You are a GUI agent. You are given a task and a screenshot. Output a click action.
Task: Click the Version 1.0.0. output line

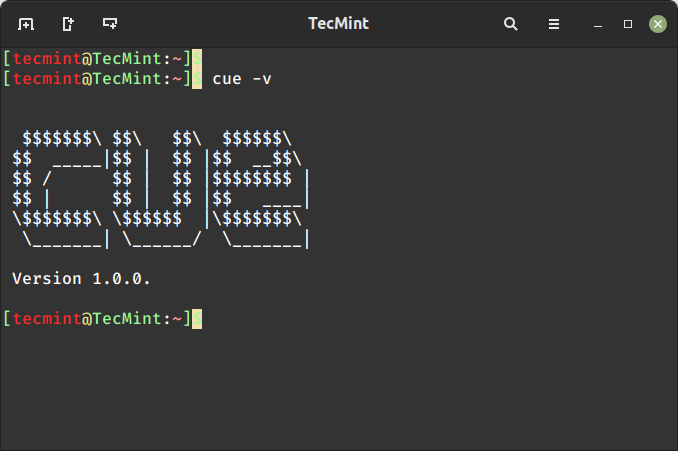(x=81, y=279)
